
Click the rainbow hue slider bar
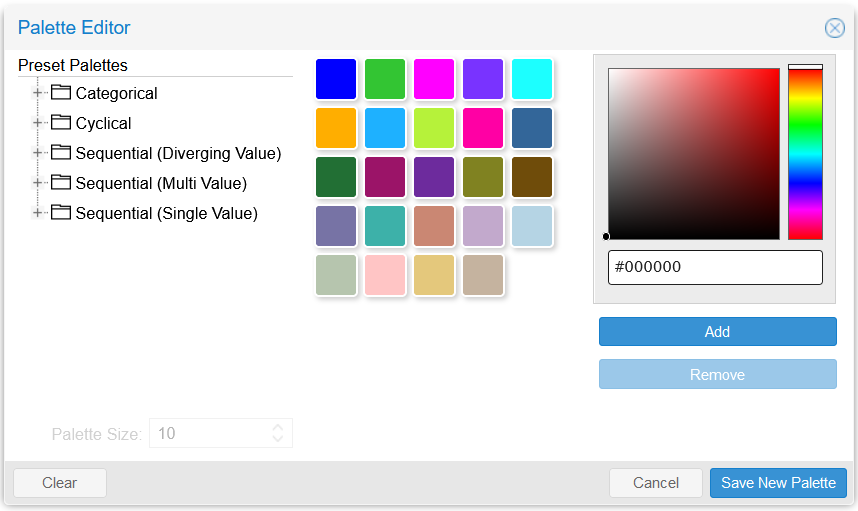(805, 153)
